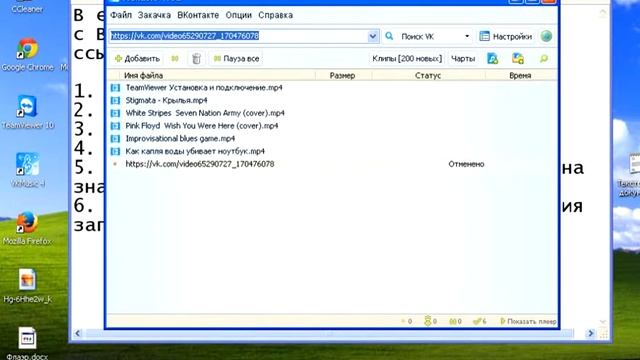The height and width of the screenshot is (360, 640).
Task: Click Пауза все button
Action: 237,59
